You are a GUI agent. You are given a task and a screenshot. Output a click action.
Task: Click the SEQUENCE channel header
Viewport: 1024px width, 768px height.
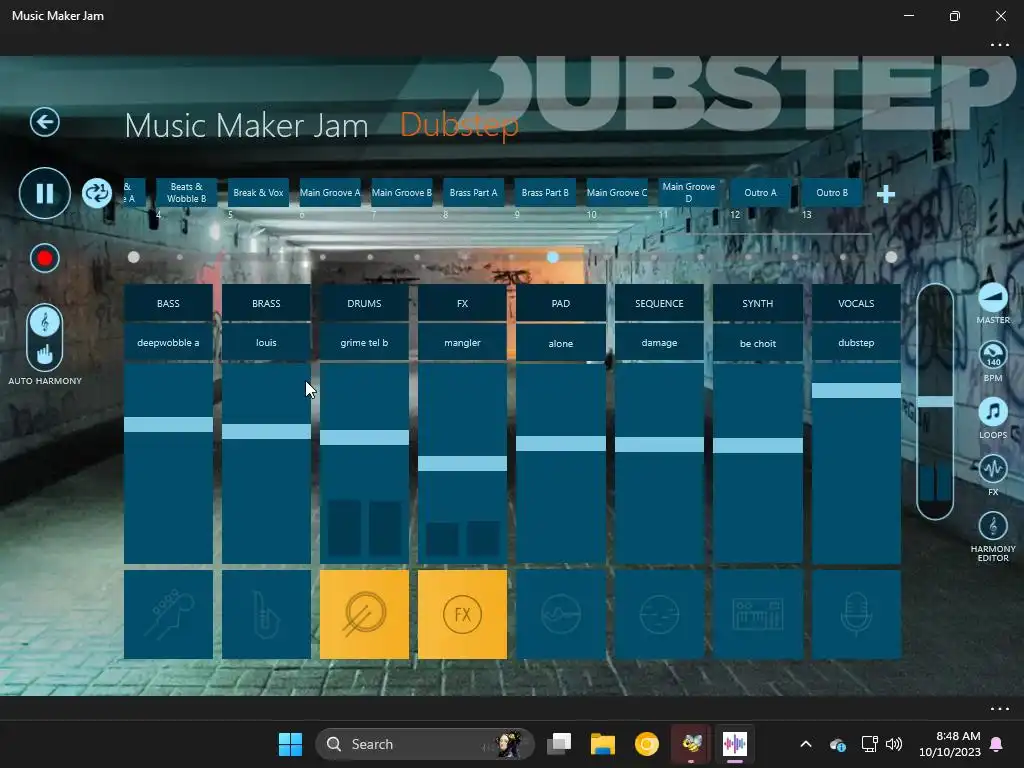pyautogui.click(x=660, y=303)
